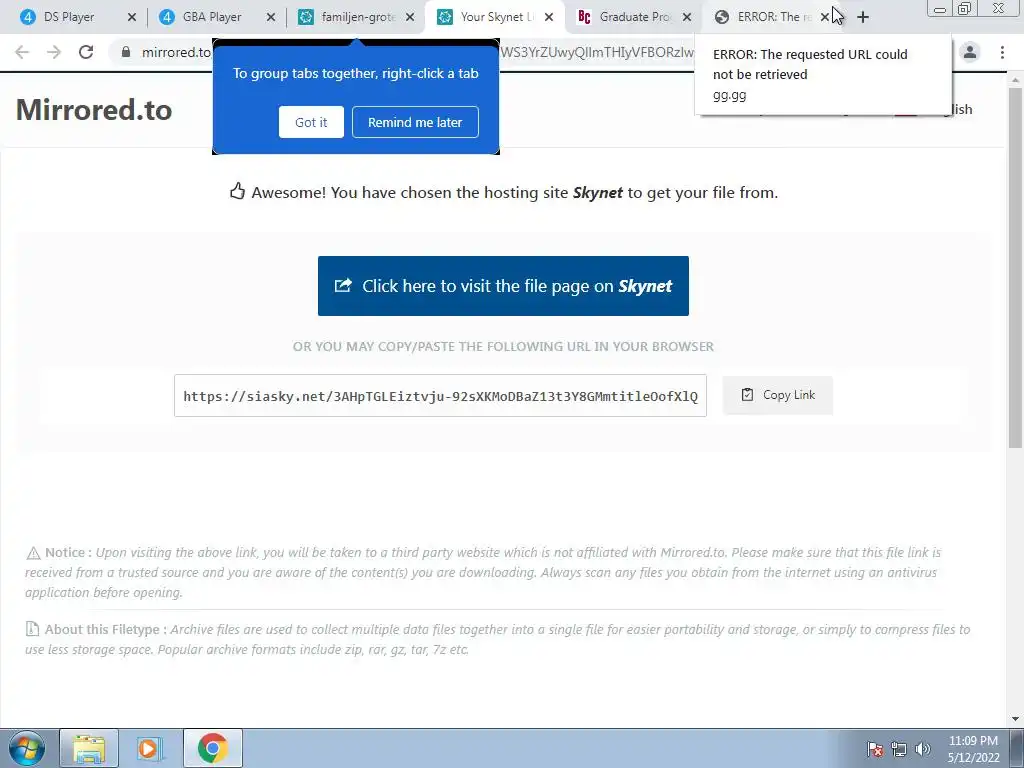The width and height of the screenshot is (1024, 768).
Task: Close the familjen-grote tab
Action: pos(410,18)
